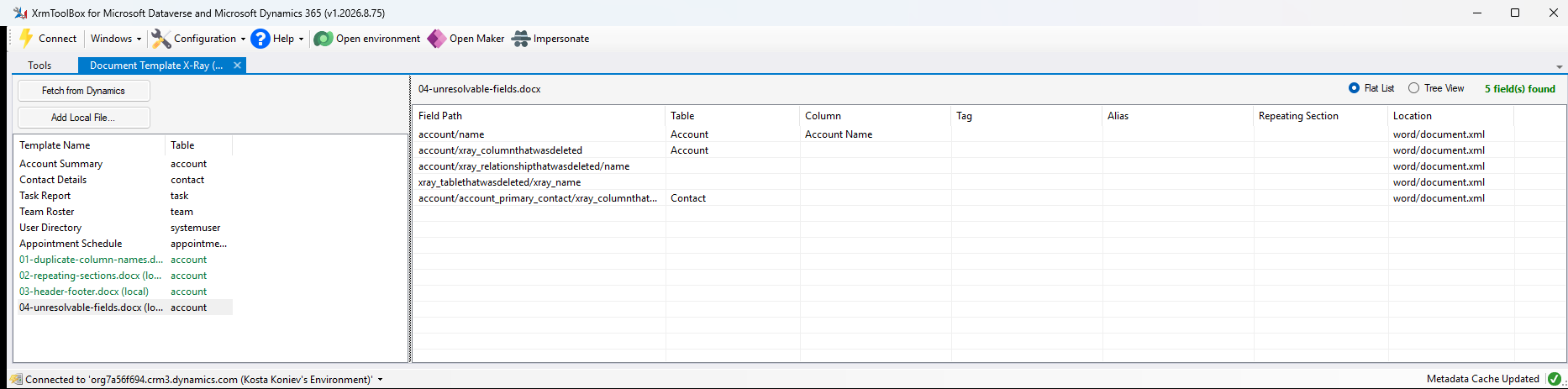Click the XrmToolBox app icon in title bar
This screenshot has width=1568, height=389.
(20, 13)
